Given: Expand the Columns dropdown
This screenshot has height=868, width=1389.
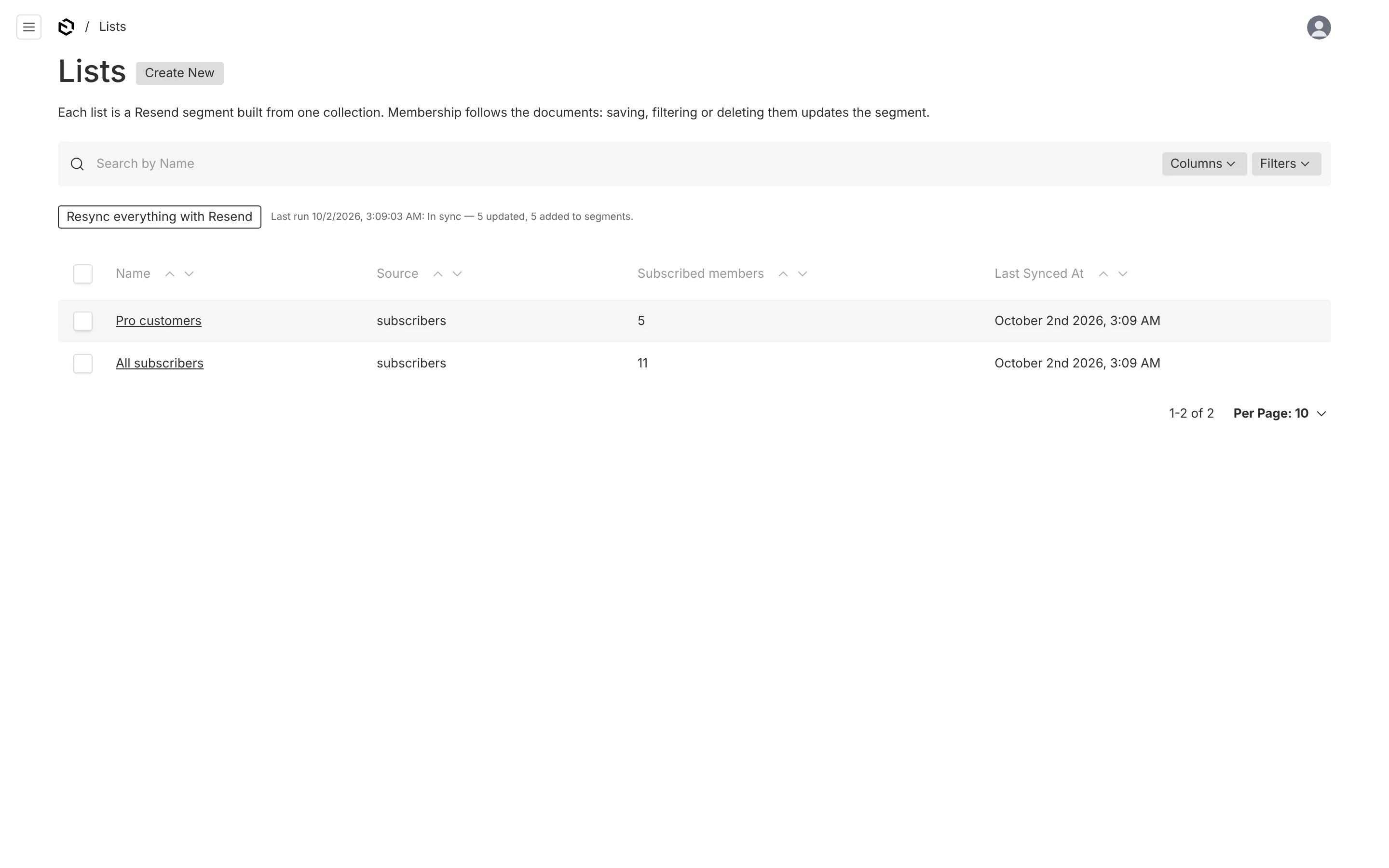Looking at the screenshot, I should tap(1204, 163).
